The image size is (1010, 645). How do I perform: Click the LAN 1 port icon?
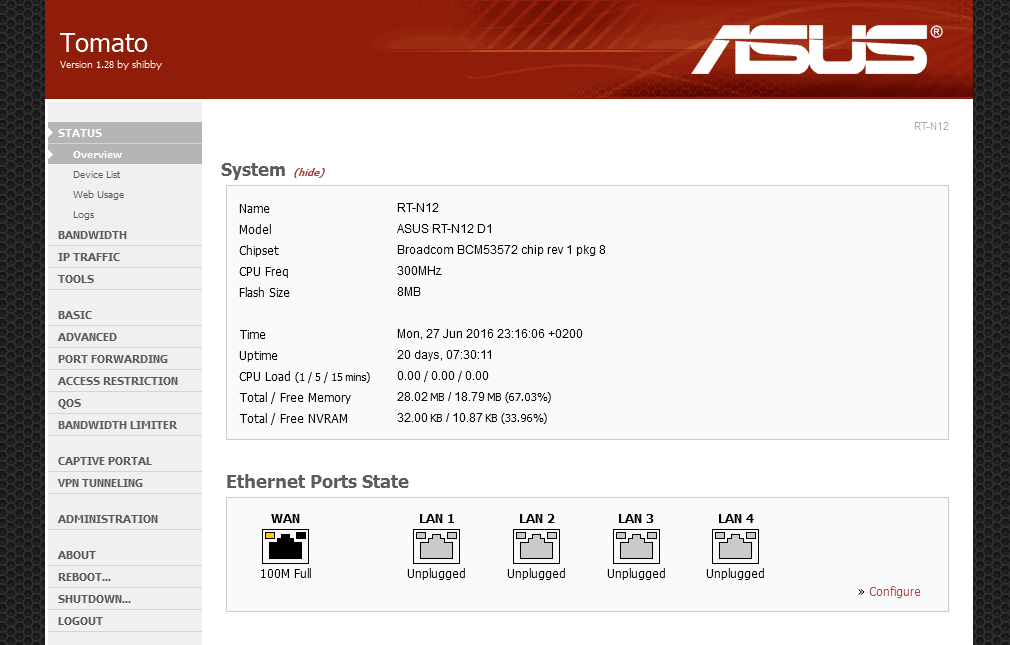click(x=436, y=546)
